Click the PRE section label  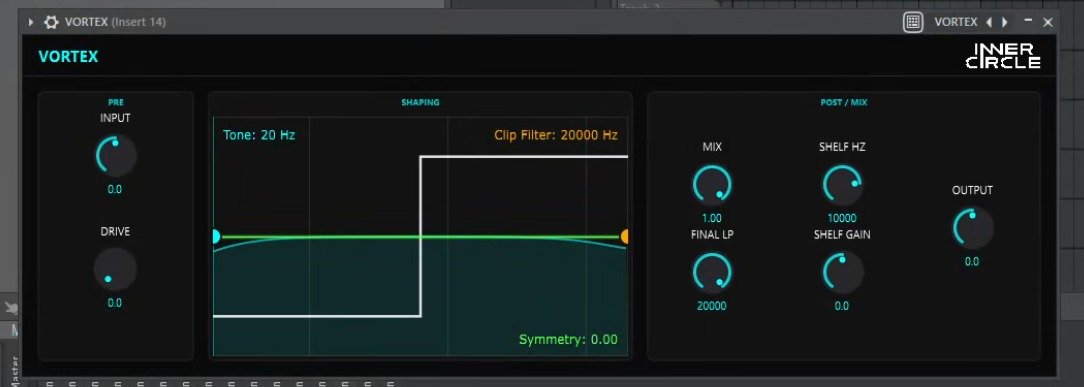115,102
